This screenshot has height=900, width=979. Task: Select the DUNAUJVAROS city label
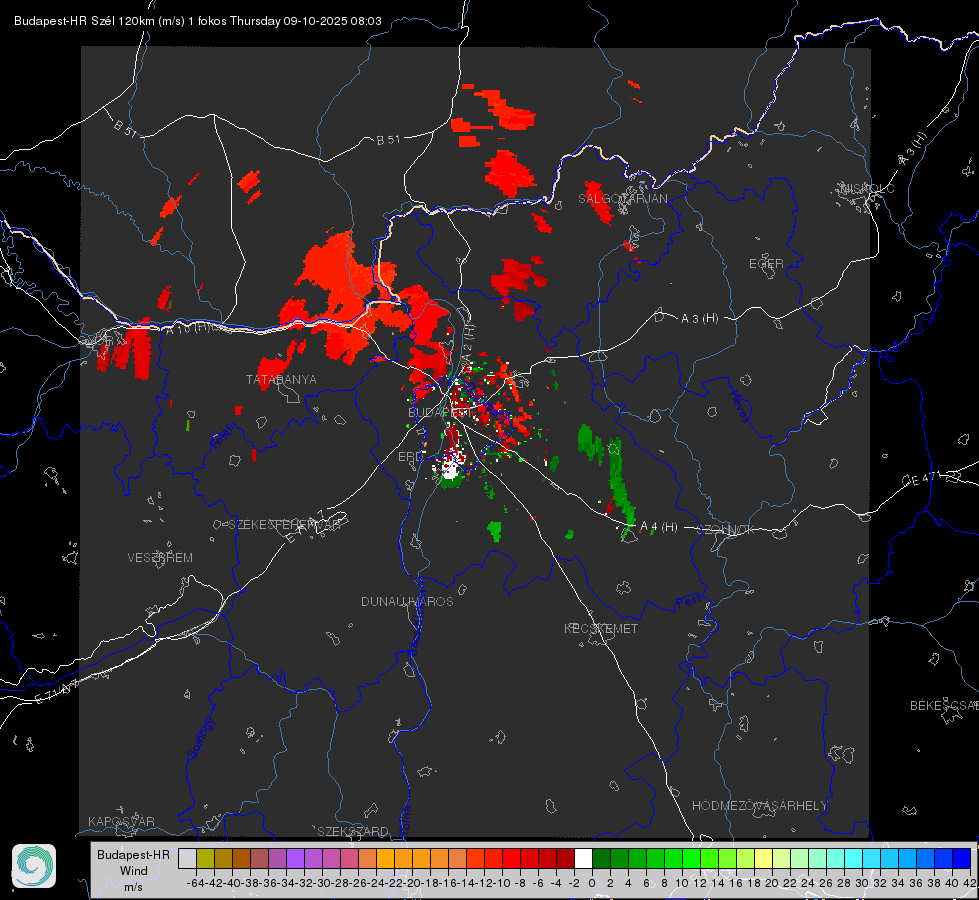coord(407,601)
